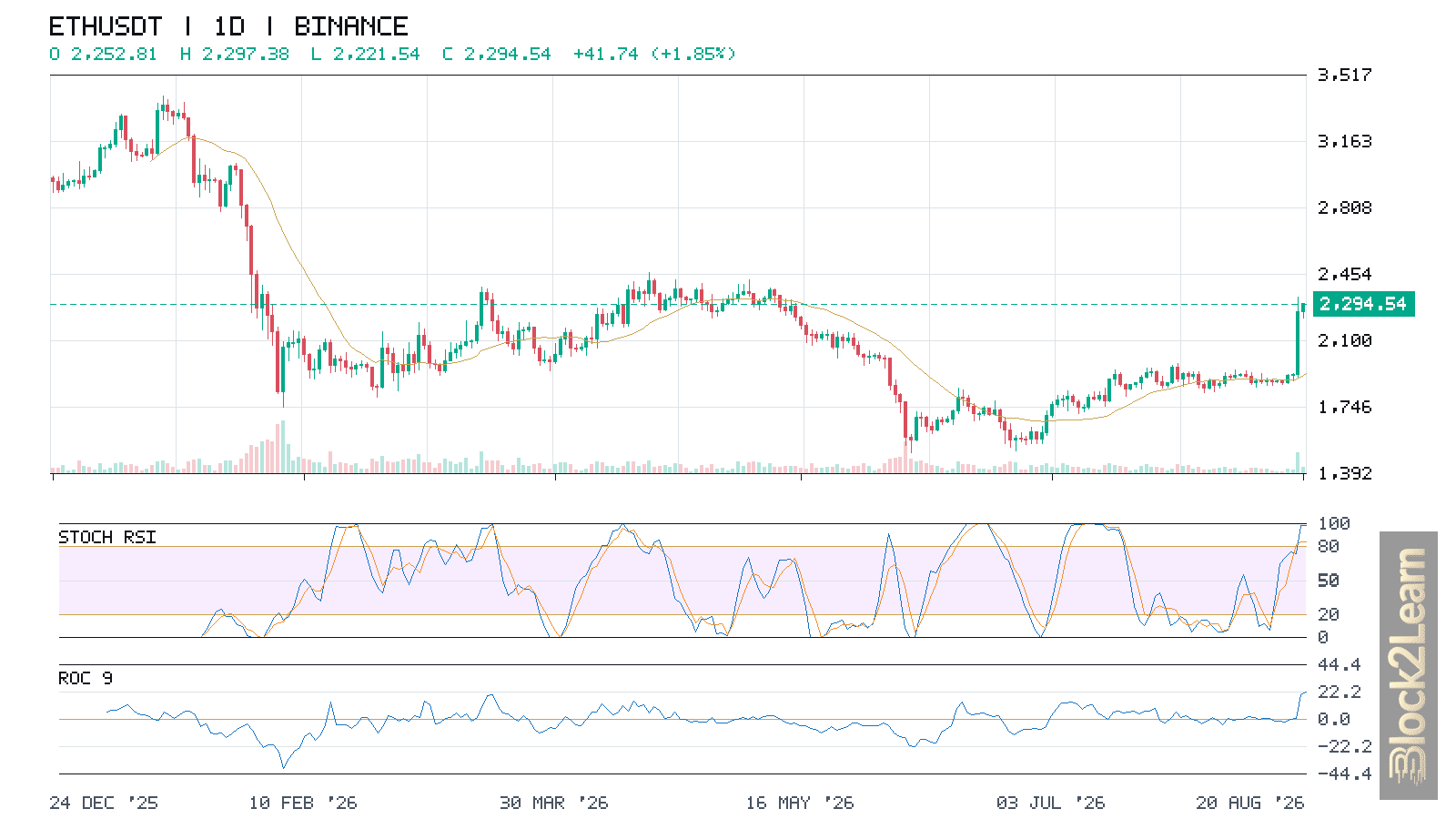
Task: Click the 3,517 price axis label
Action: [x=1344, y=75]
